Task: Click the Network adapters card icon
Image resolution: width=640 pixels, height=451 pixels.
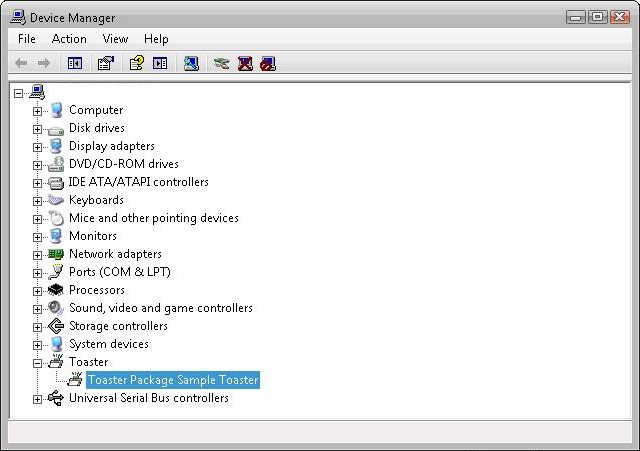Action: (x=56, y=254)
